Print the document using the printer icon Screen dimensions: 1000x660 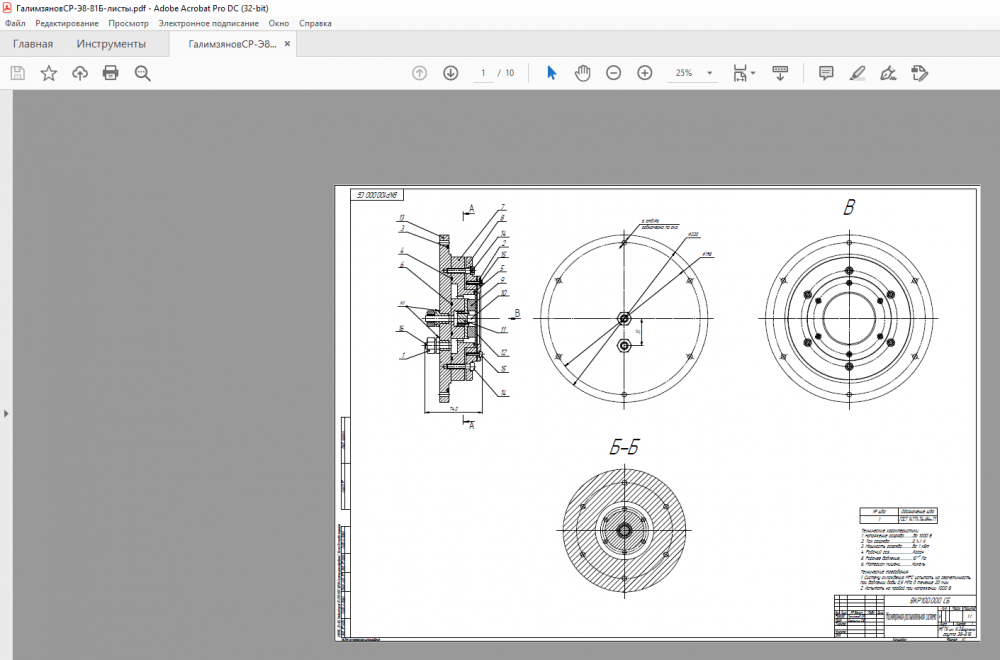coord(111,73)
